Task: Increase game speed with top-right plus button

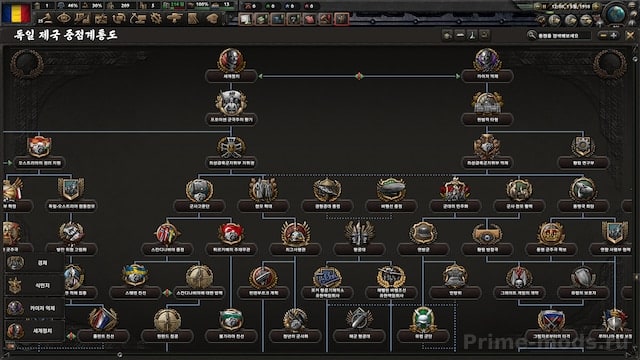Action: [x=596, y=6]
